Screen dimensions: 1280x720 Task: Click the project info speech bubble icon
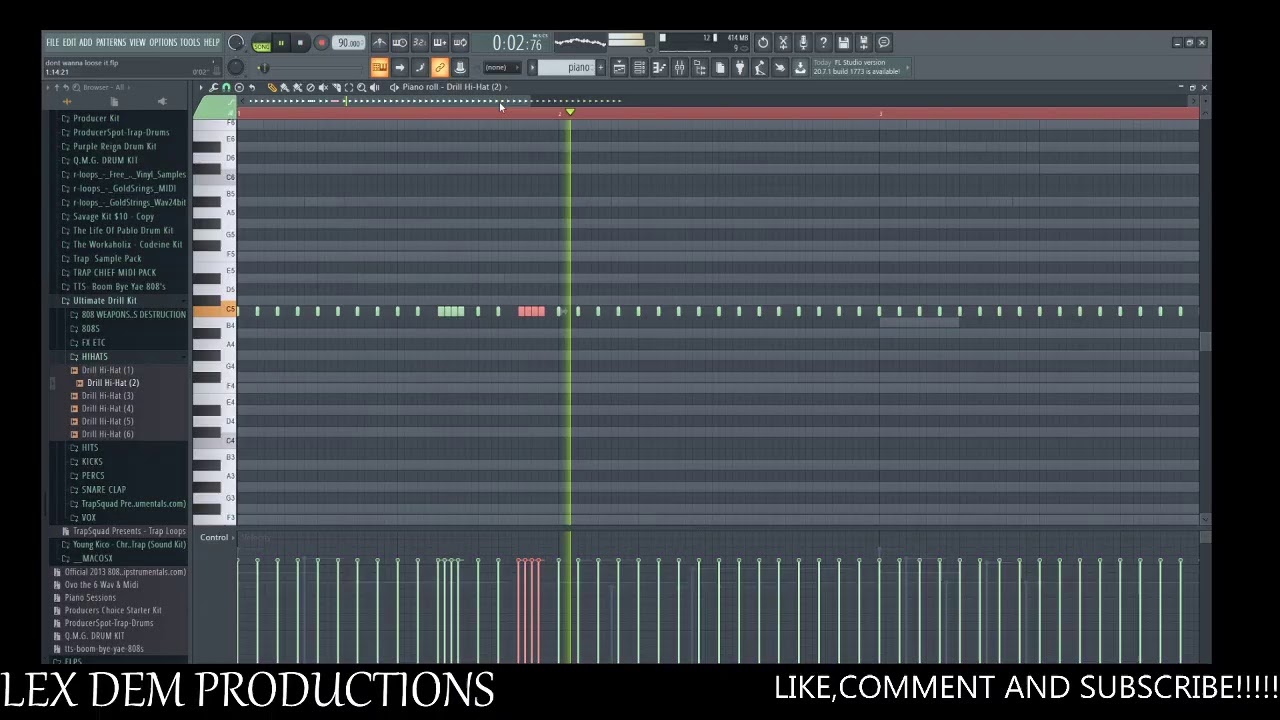884,42
